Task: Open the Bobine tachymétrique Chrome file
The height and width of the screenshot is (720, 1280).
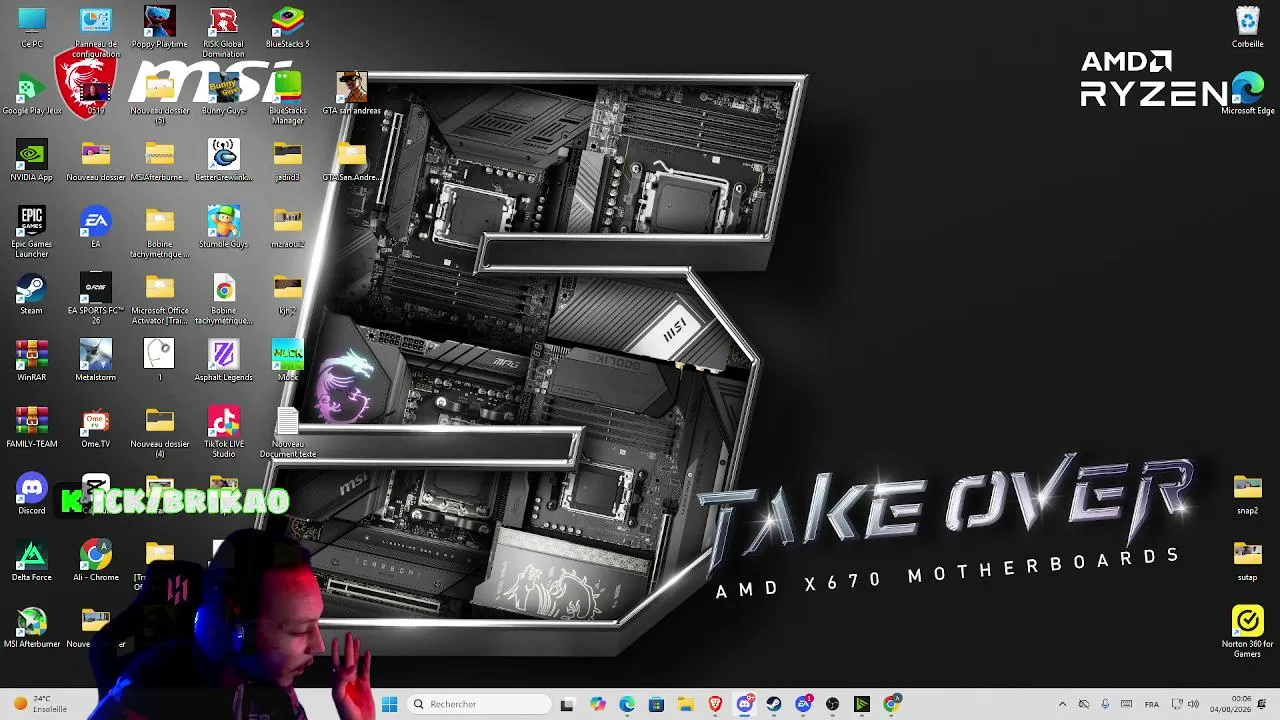Action: pos(224,299)
